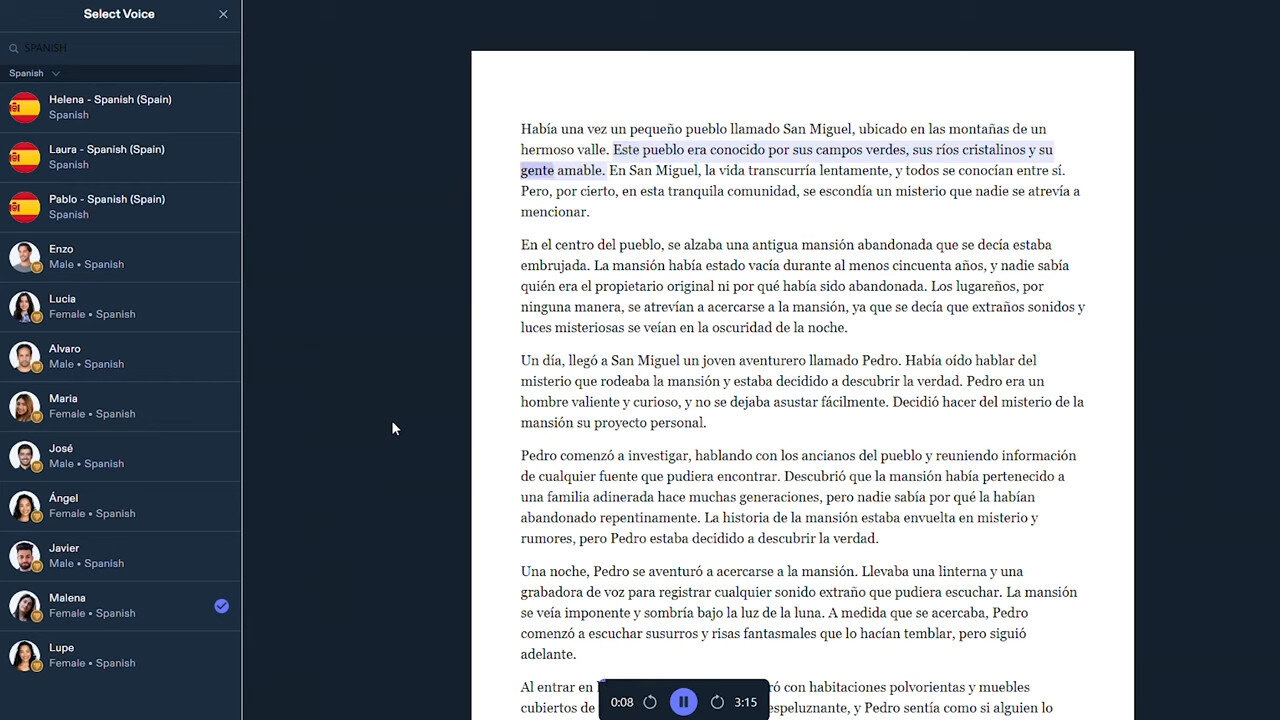Click the skip-back 10 seconds icon

point(650,701)
